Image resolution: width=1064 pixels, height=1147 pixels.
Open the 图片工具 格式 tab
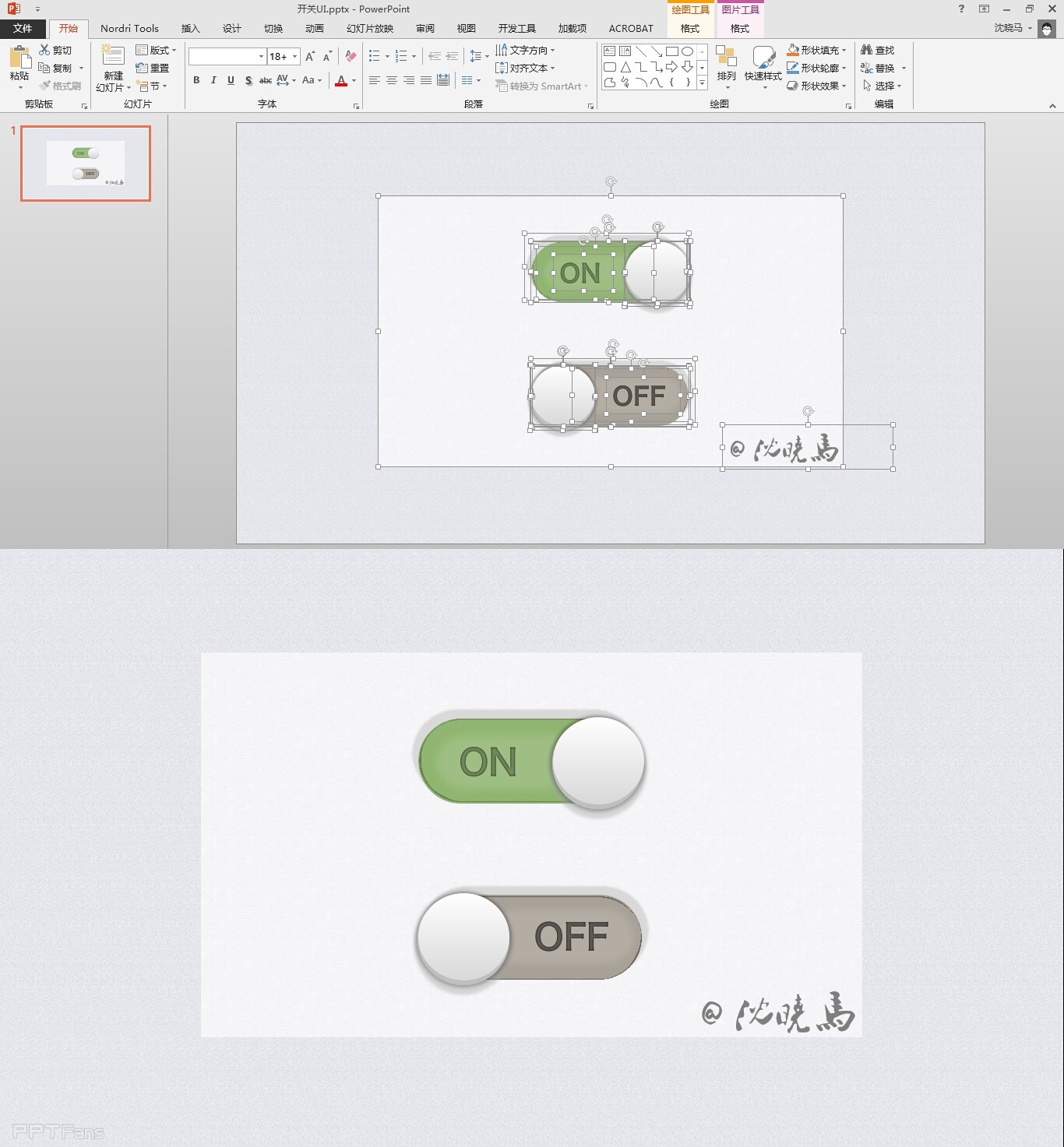coord(739,28)
